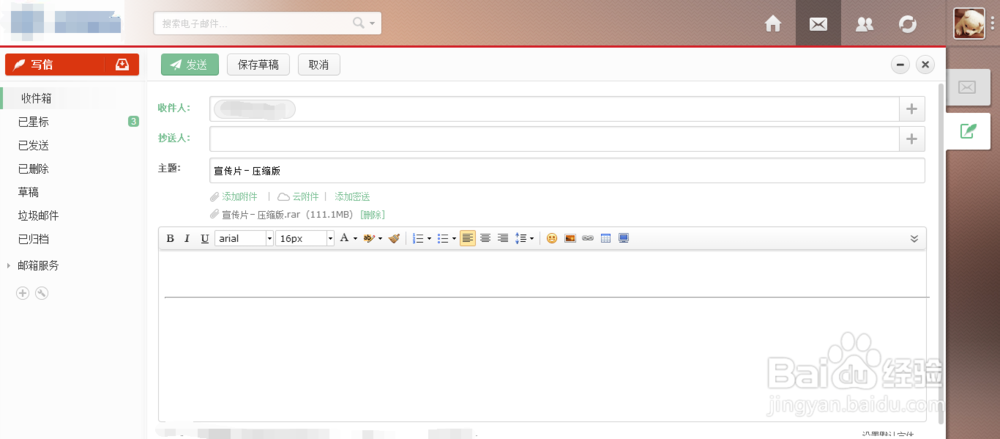The width and height of the screenshot is (1000, 439).
Task: Click the 抄送人 CC input field
Action: click(x=554, y=138)
